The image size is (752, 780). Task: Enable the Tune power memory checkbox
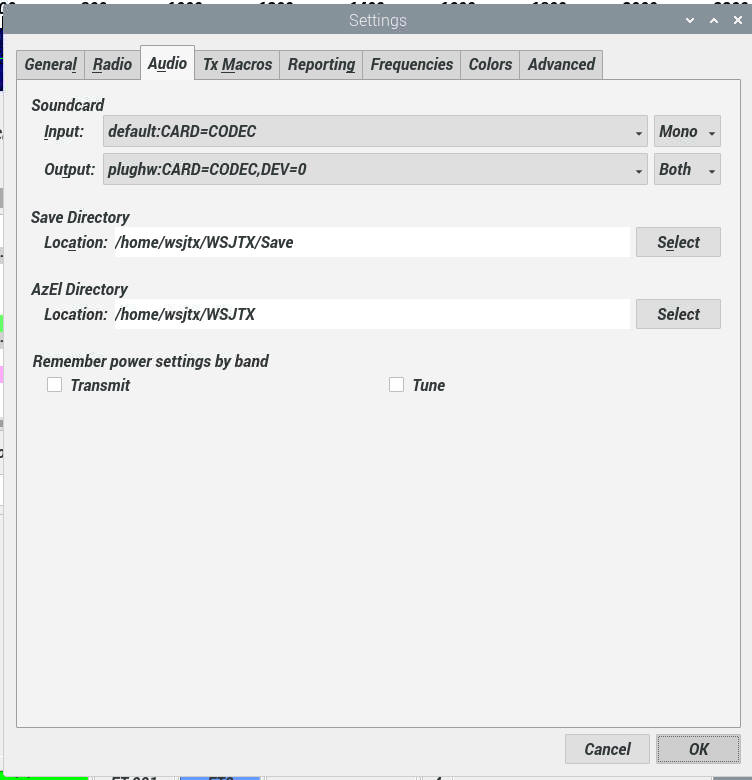tap(397, 385)
